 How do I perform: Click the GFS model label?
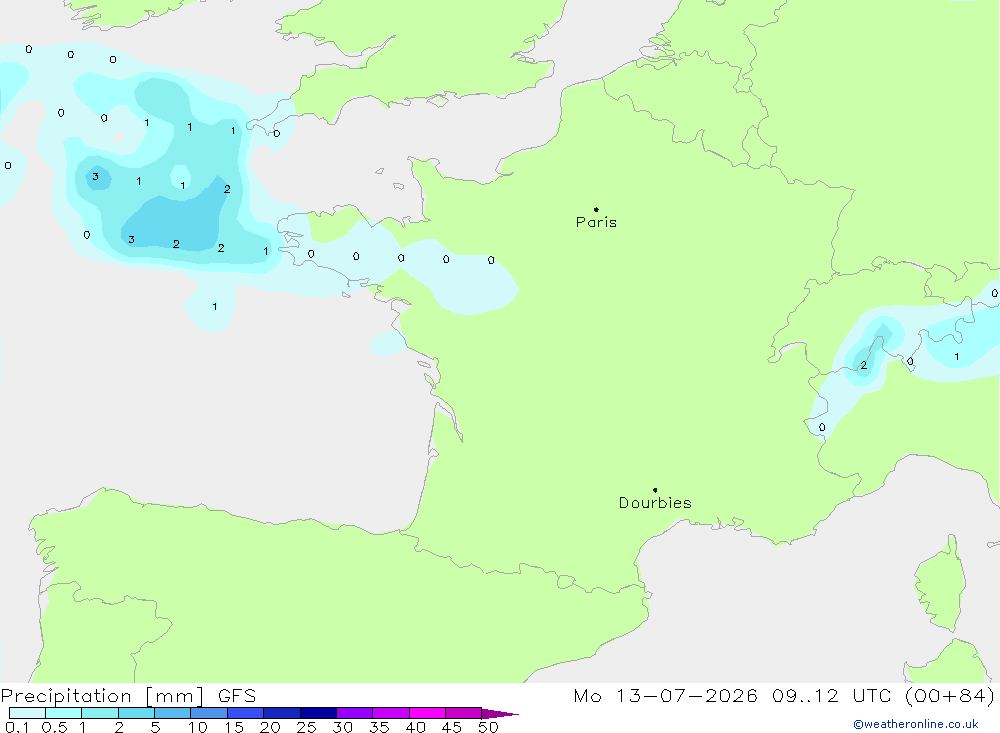click(x=237, y=696)
